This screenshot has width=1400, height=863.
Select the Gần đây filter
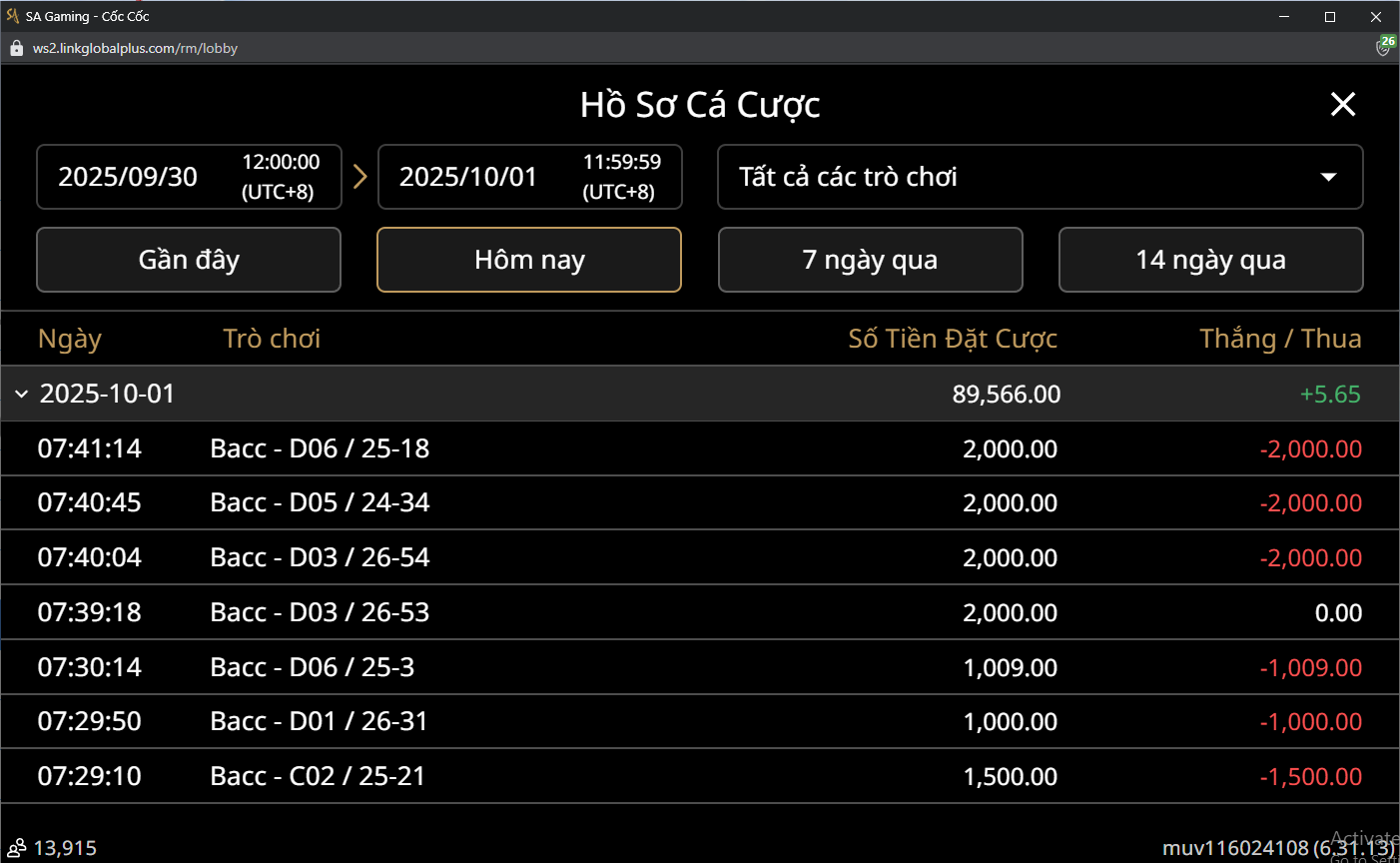(189, 260)
